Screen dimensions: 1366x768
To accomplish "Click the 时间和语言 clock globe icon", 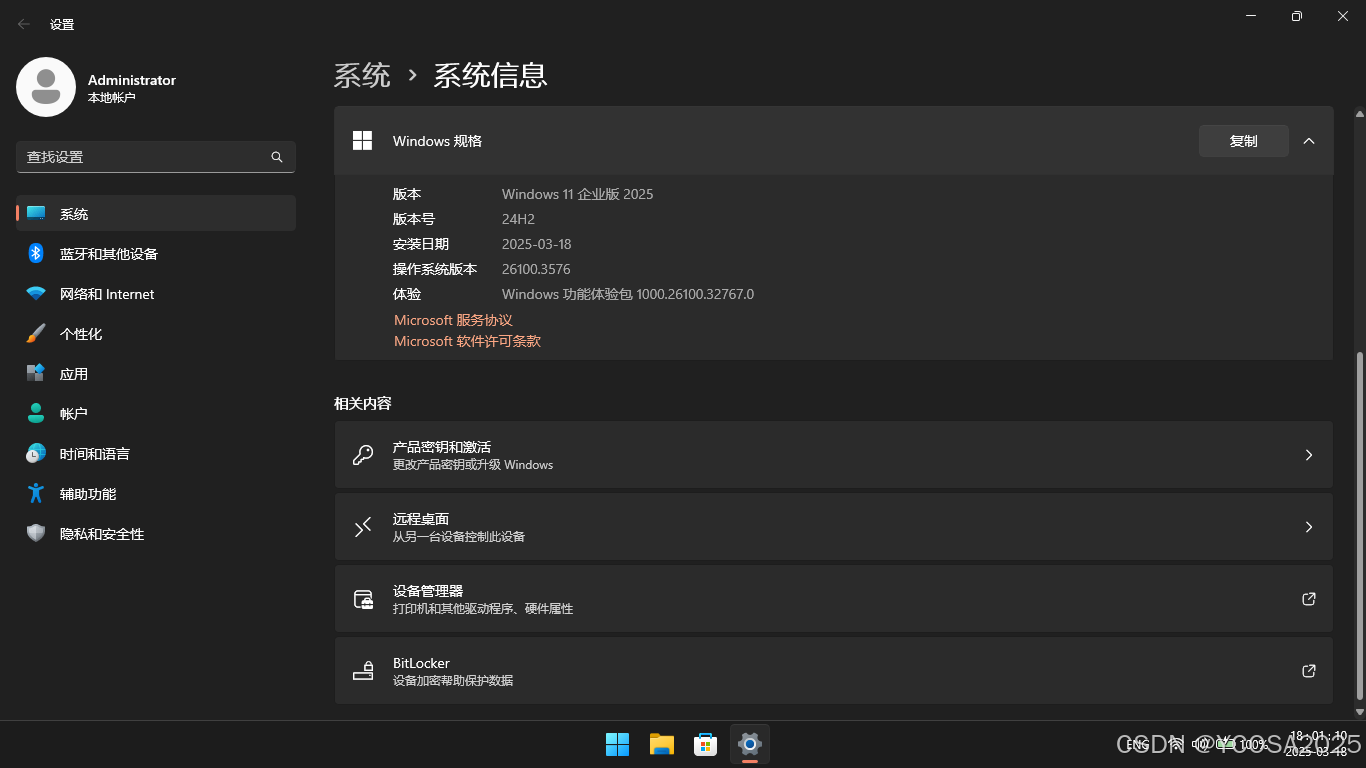I will click(x=36, y=454).
